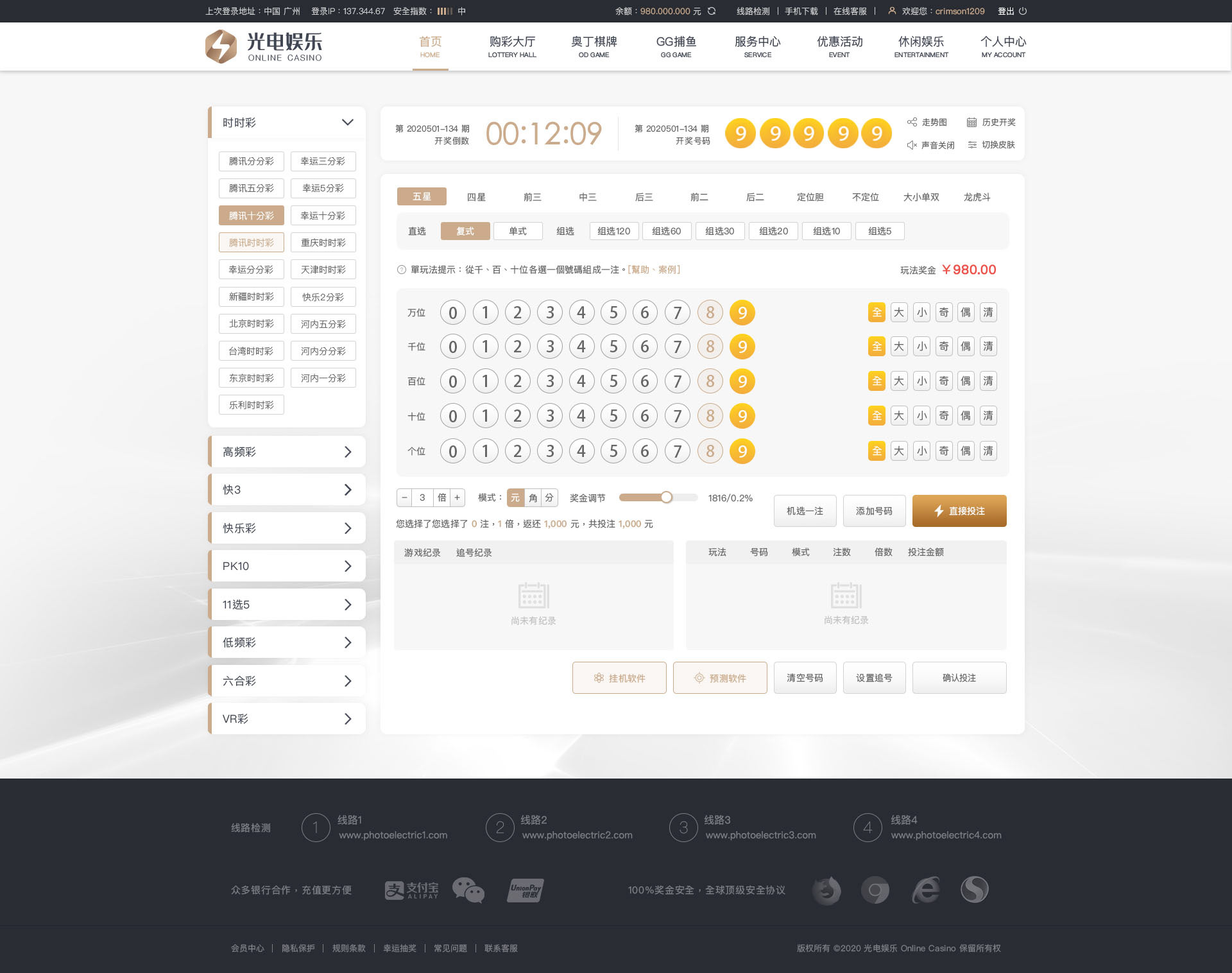Select number 5 ball in 百位 row

tap(613, 381)
